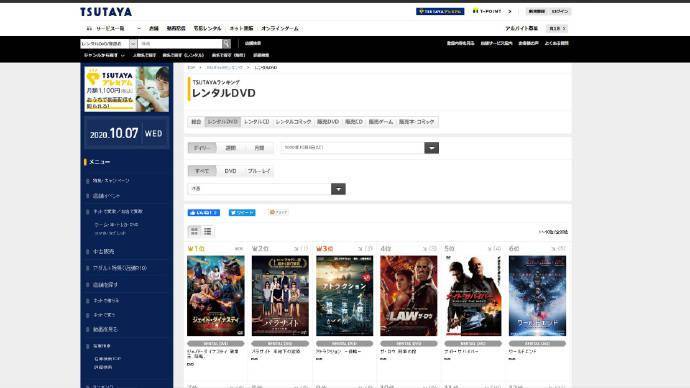Click the Hatena bookmark share icon
The image size is (690, 388).
coord(278,212)
